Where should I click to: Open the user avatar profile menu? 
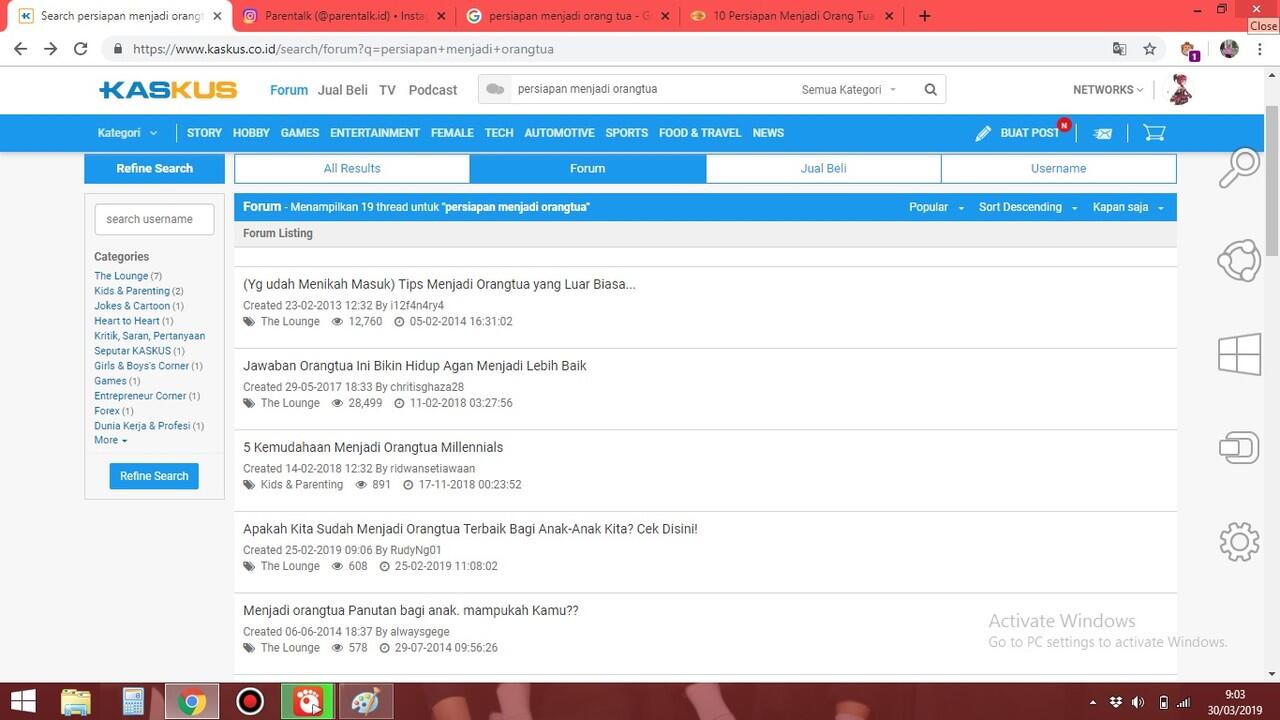pos(1181,89)
